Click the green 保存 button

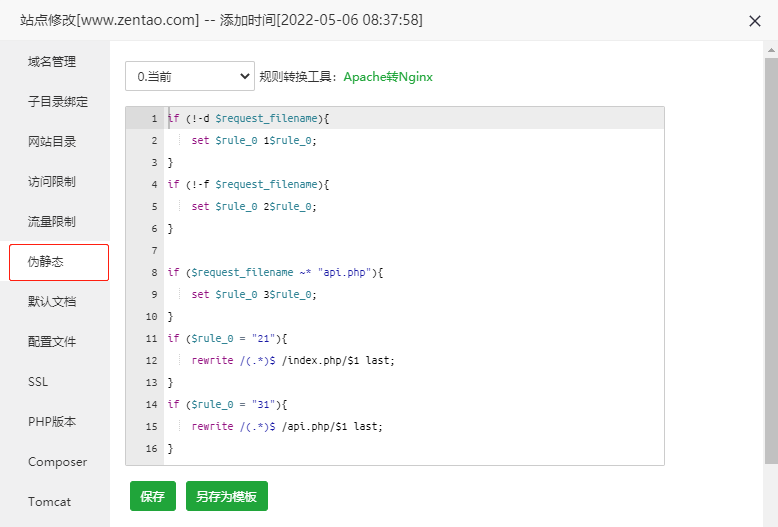(152, 496)
